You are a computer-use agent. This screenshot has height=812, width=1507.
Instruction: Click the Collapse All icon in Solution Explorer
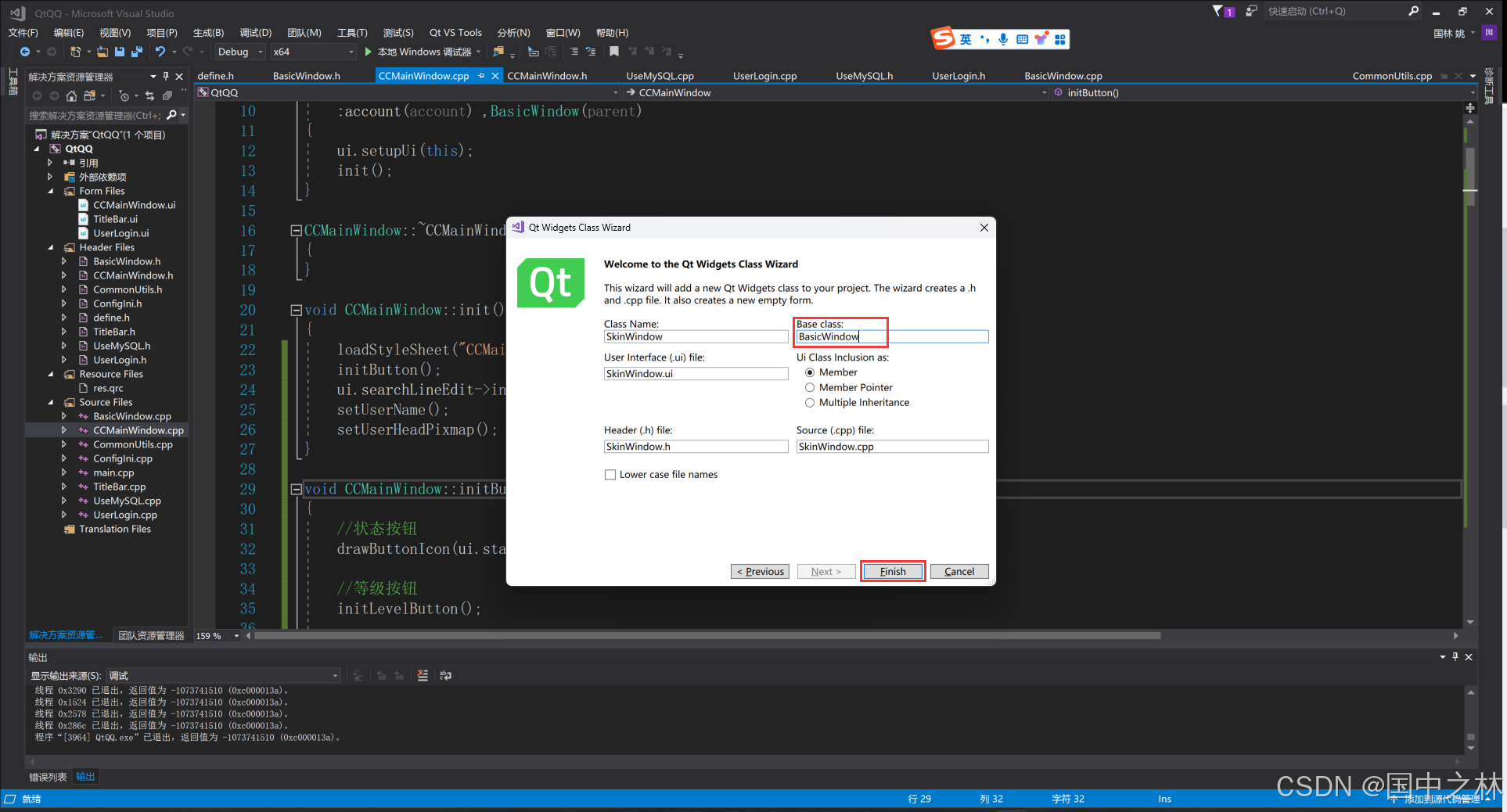(x=167, y=95)
